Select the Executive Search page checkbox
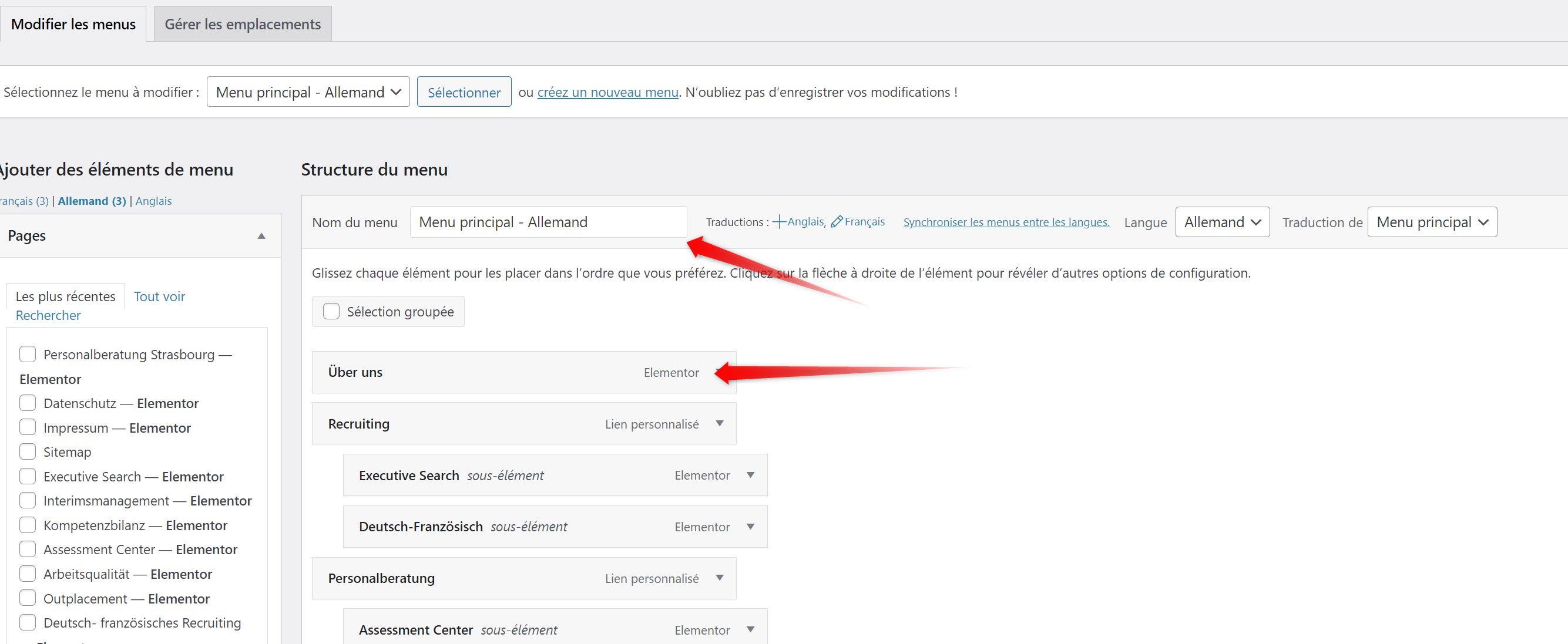This screenshot has width=1568, height=644. (x=28, y=476)
